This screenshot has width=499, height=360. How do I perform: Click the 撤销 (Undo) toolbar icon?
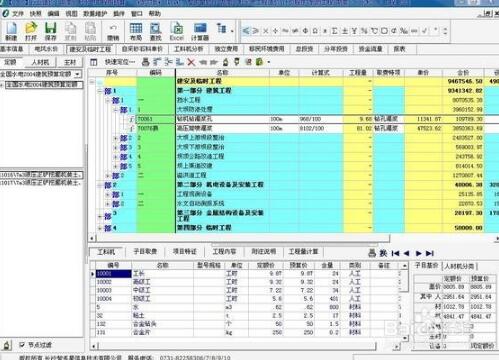pos(113,31)
